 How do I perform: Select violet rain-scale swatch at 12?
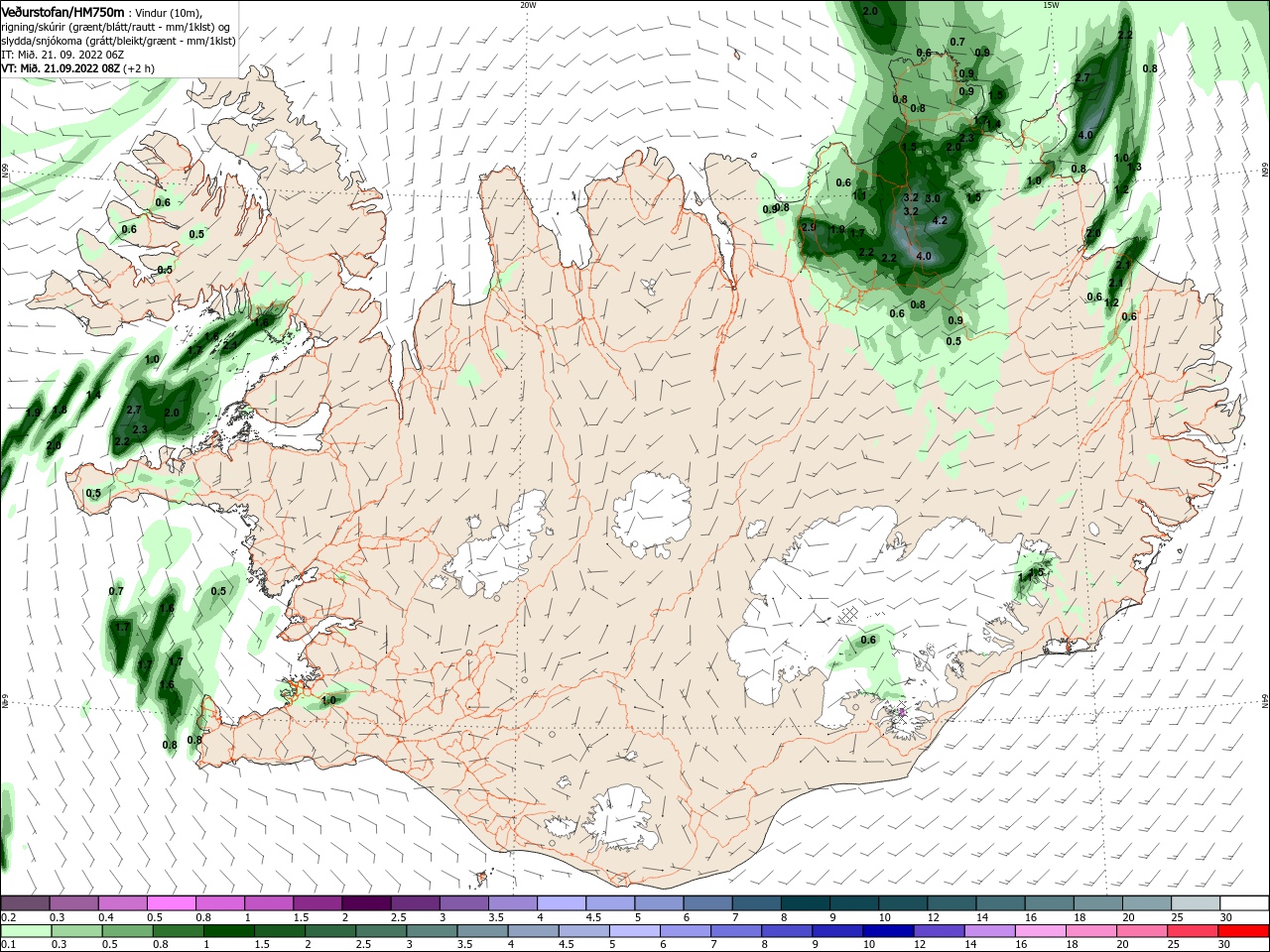939,931
